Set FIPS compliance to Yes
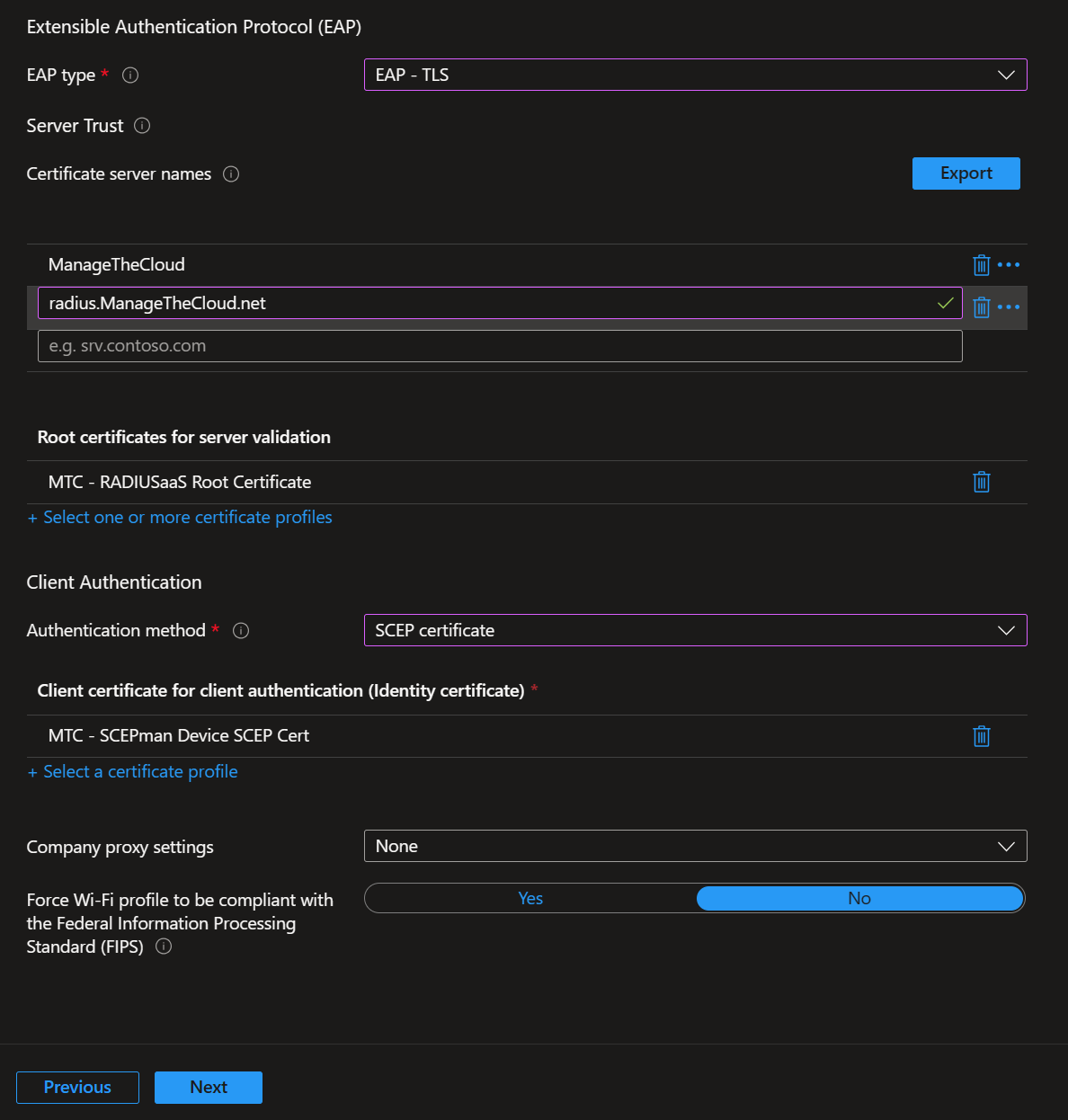 pos(530,898)
